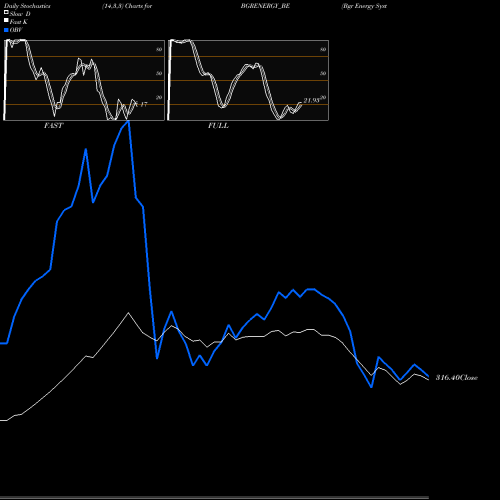Click the Slow D legend swatch
Viewport: 500px width, 500px height.
click(6, 12)
